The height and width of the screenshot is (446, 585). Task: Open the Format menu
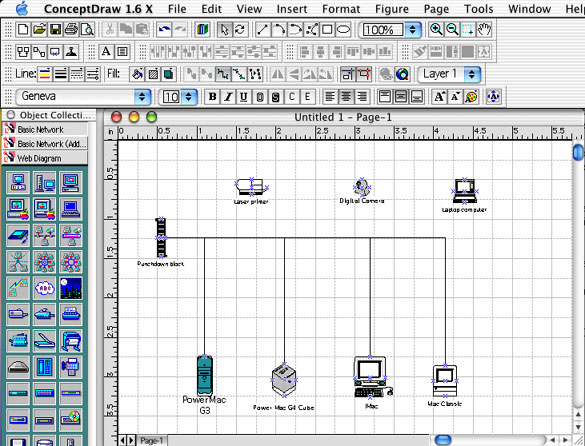pyautogui.click(x=341, y=9)
